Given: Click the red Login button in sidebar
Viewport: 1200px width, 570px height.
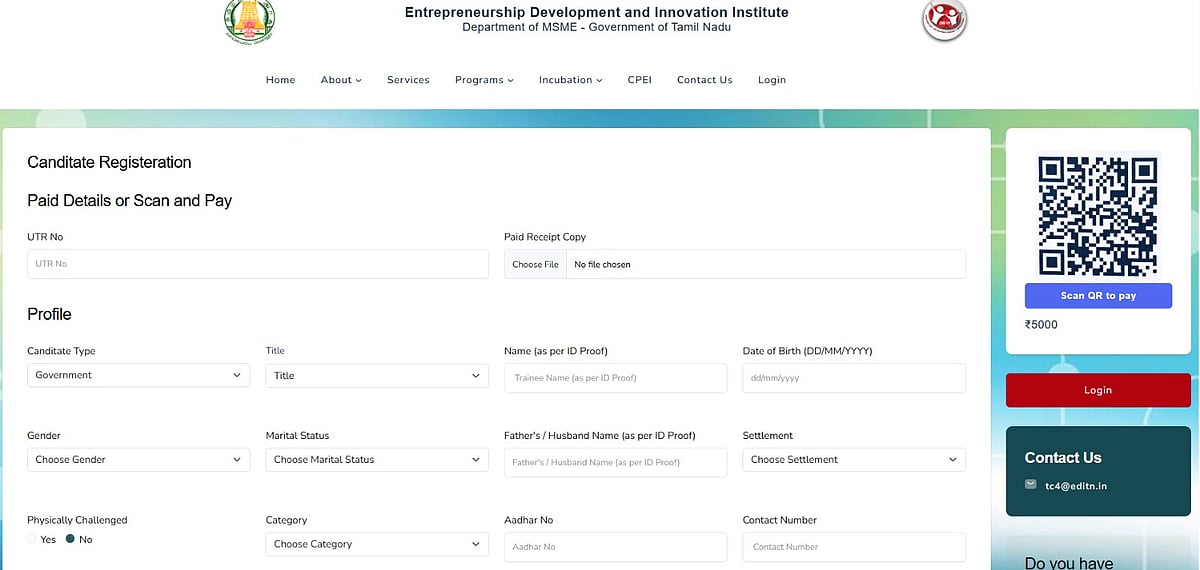Looking at the screenshot, I should coord(1097,390).
